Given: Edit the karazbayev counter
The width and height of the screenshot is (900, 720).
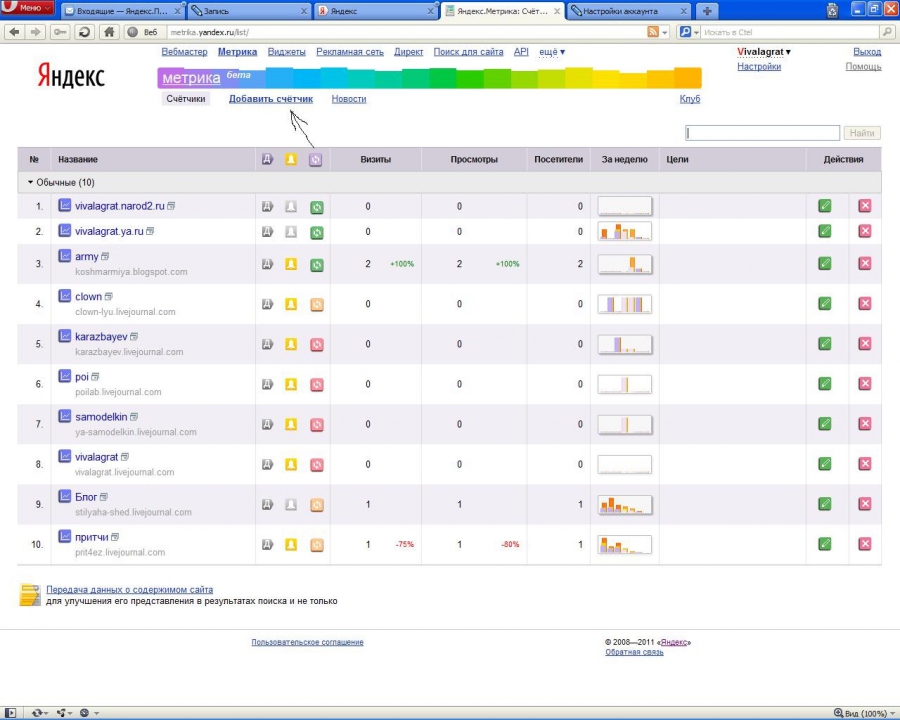Looking at the screenshot, I should (825, 343).
